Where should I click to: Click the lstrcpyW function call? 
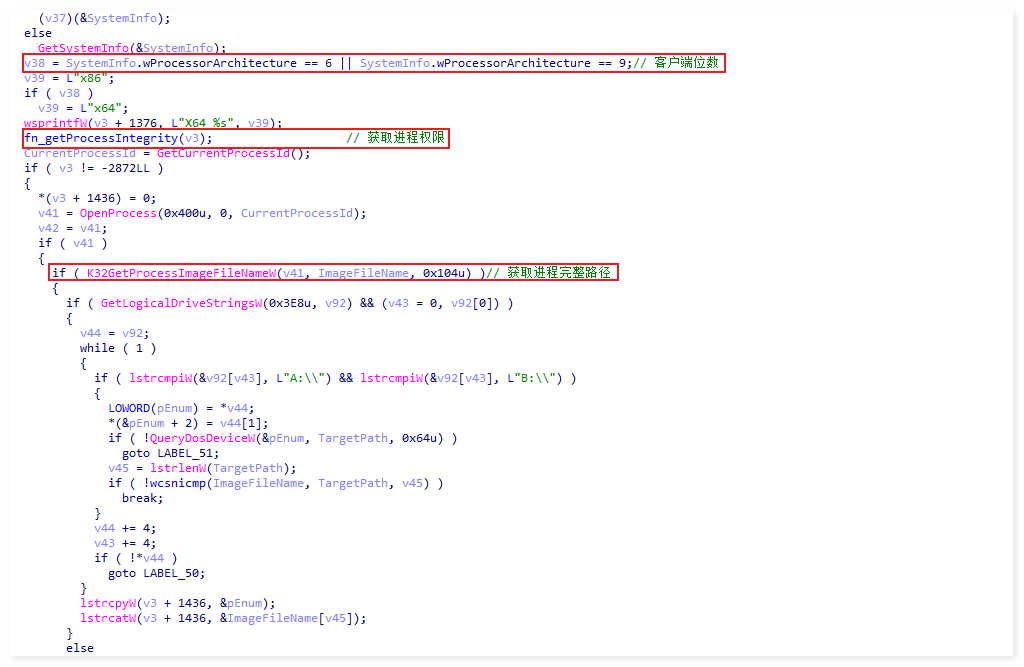point(108,603)
